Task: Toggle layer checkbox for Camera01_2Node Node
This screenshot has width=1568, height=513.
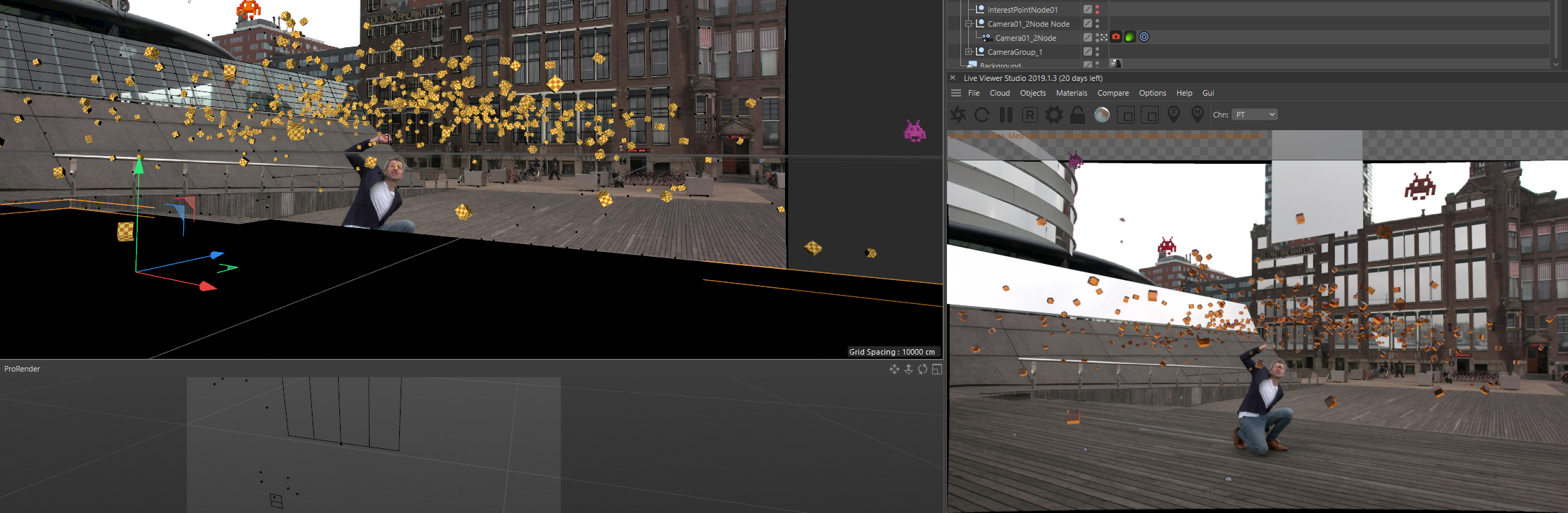Action: (1088, 24)
